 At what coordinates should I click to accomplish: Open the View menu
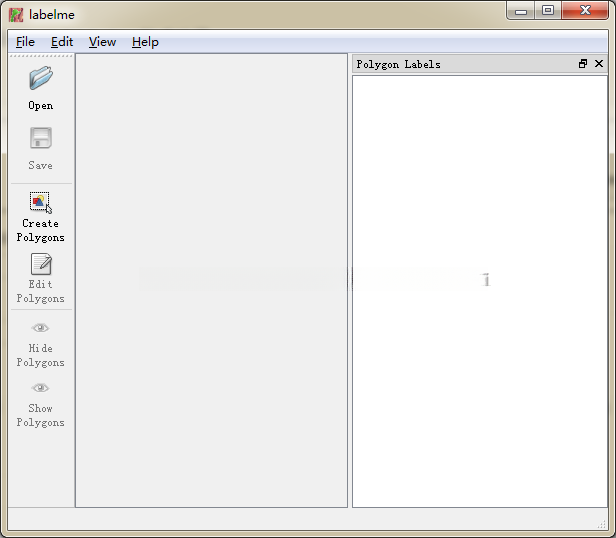[102, 42]
